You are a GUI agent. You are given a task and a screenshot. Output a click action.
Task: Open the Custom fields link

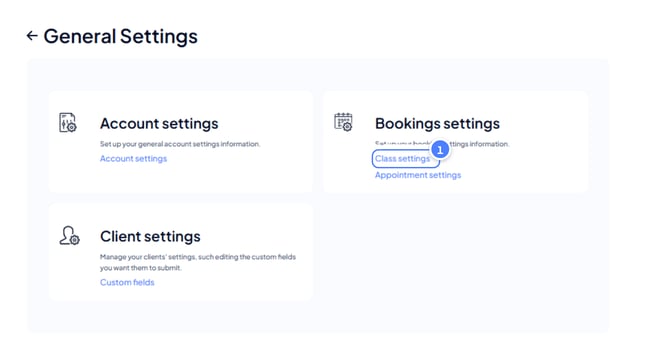point(127,282)
